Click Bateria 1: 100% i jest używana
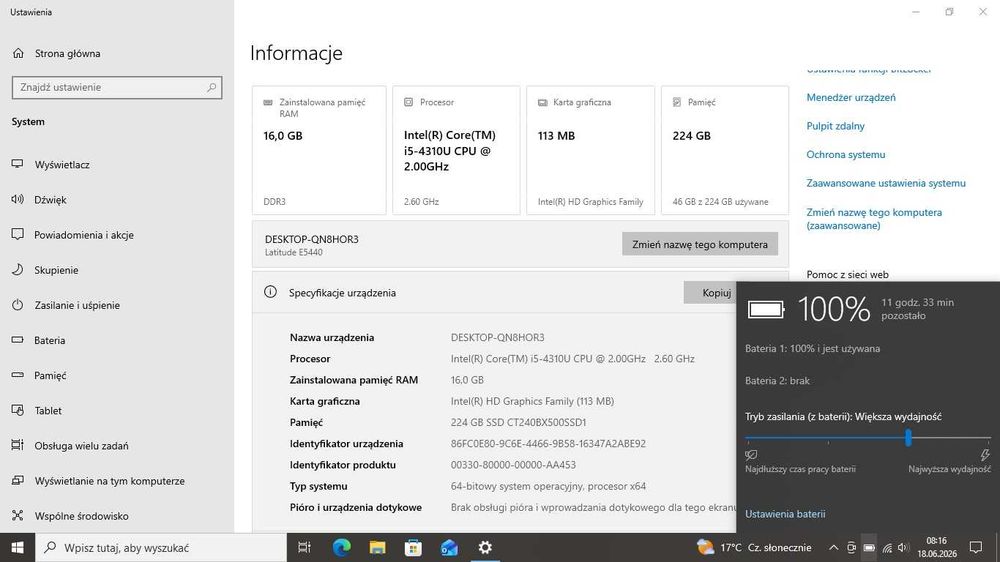Viewport: 1000px width, 562px height. click(812, 348)
